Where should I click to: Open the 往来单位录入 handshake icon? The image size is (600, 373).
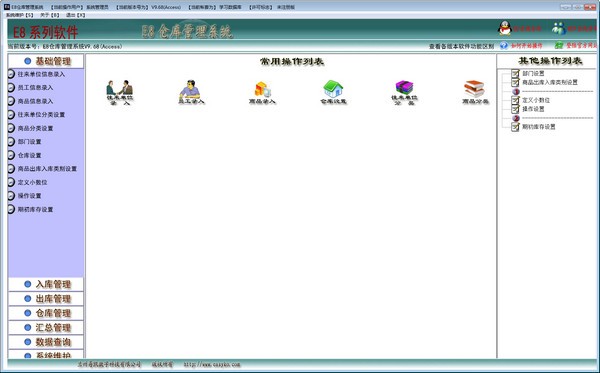[120, 92]
